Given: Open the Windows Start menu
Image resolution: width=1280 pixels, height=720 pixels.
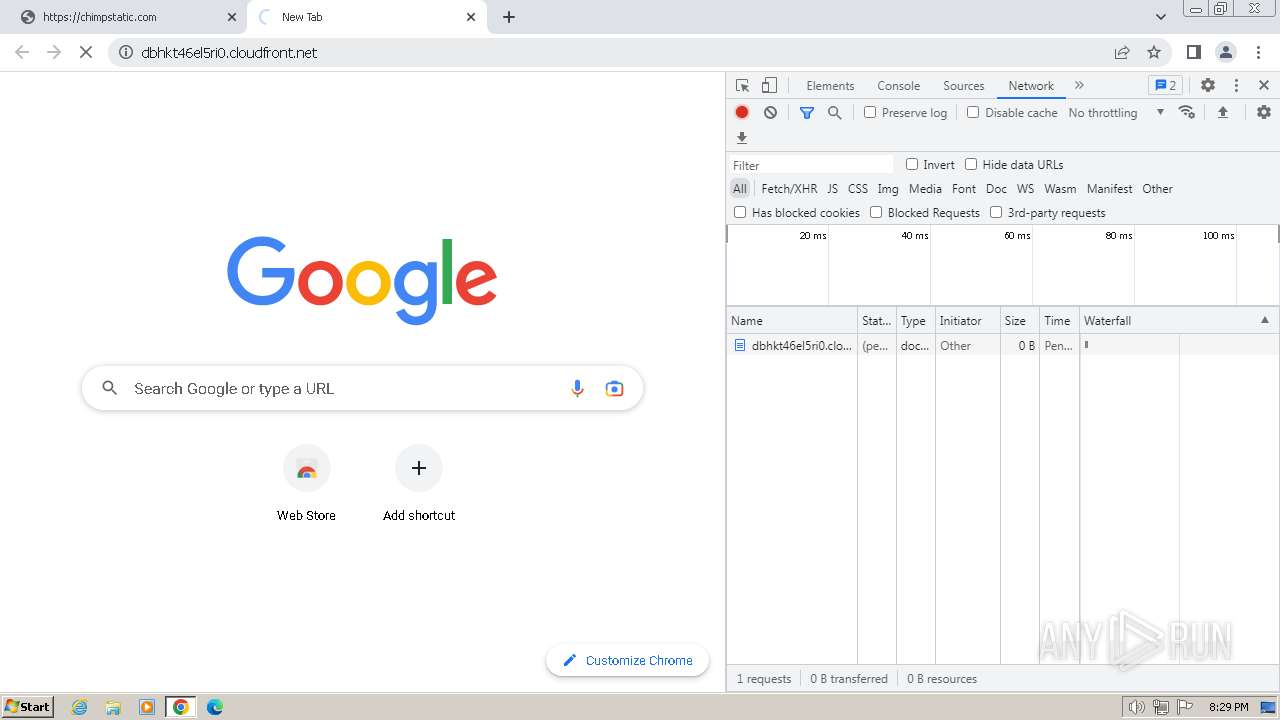Looking at the screenshot, I should (28, 706).
